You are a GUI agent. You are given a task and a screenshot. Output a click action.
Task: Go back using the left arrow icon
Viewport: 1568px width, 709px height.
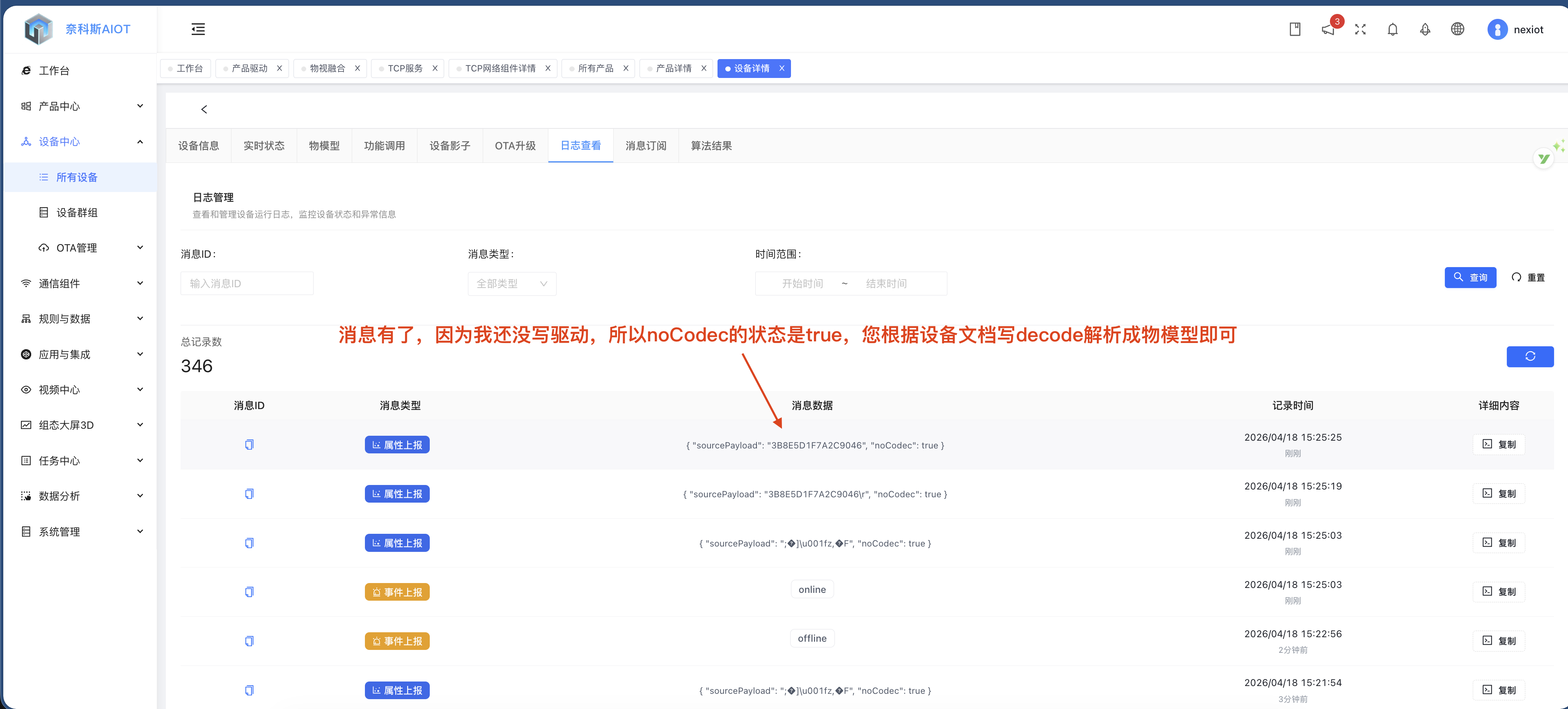pos(204,110)
